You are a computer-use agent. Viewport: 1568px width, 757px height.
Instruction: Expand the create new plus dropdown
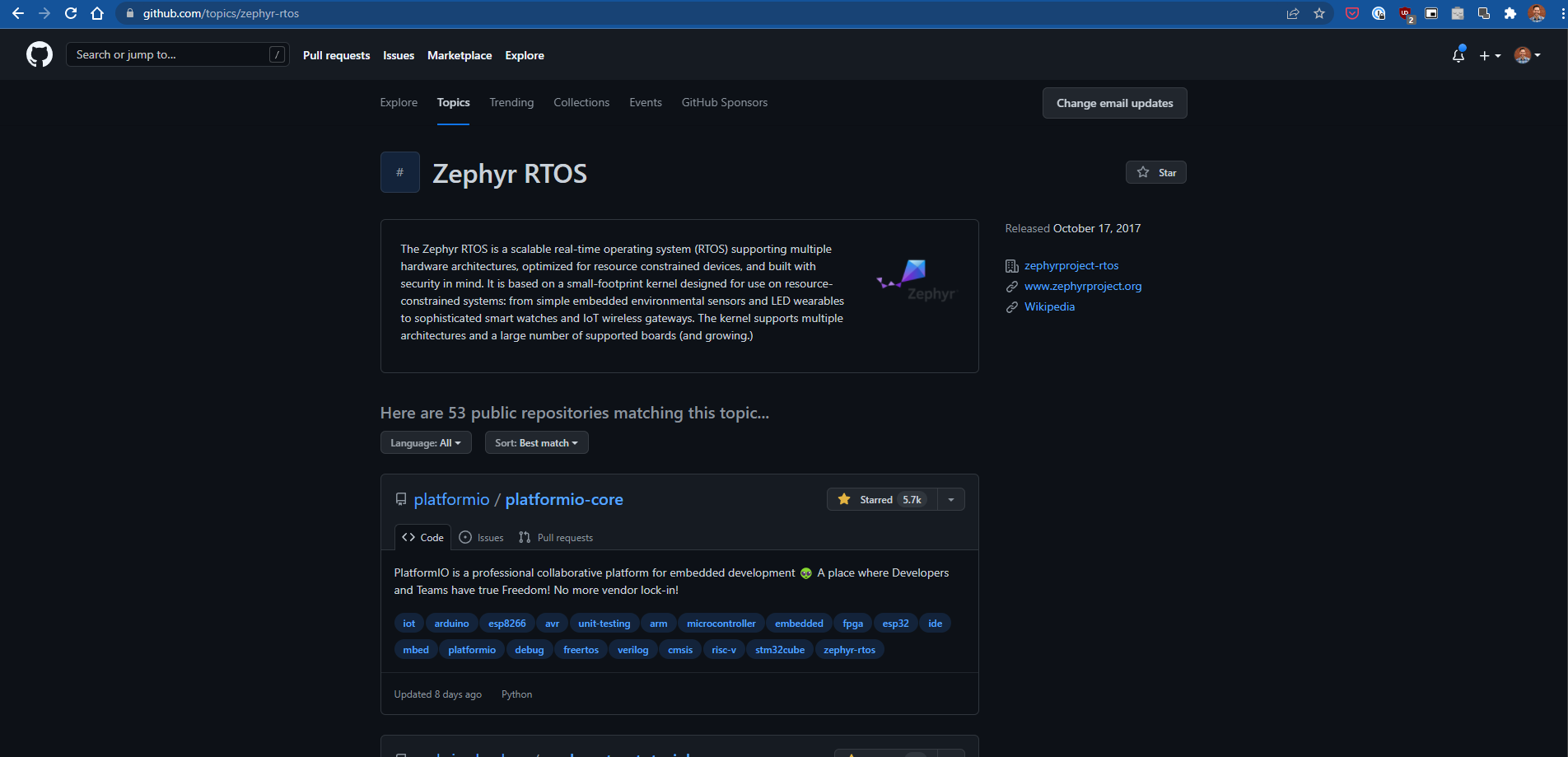(1490, 55)
